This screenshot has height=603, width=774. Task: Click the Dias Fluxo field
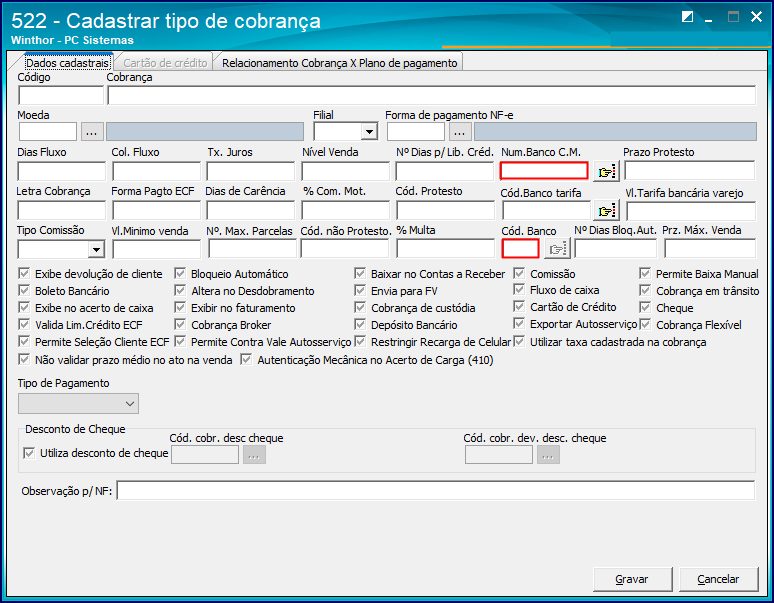[62, 172]
